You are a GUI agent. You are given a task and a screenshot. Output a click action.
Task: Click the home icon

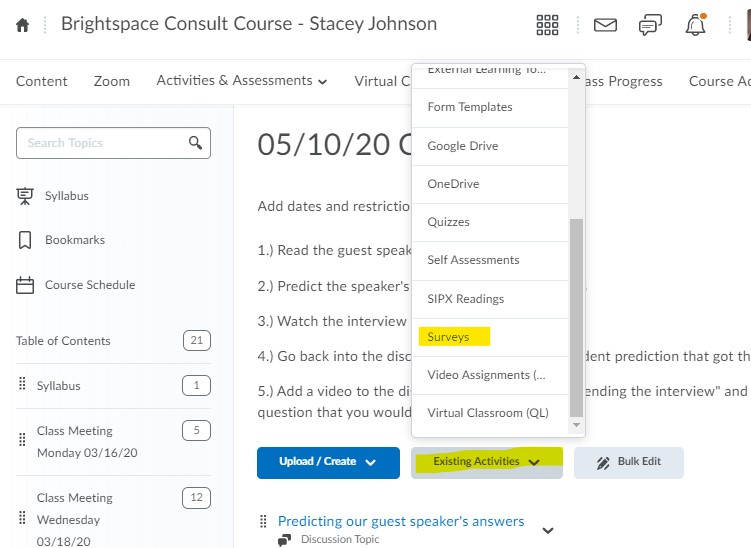point(22,25)
